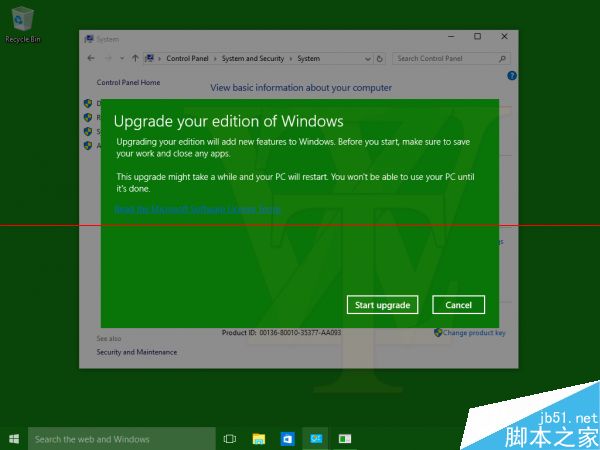600x450 pixels.
Task: Click the Up arrow navigation button
Action: pyautogui.click(x=135, y=58)
